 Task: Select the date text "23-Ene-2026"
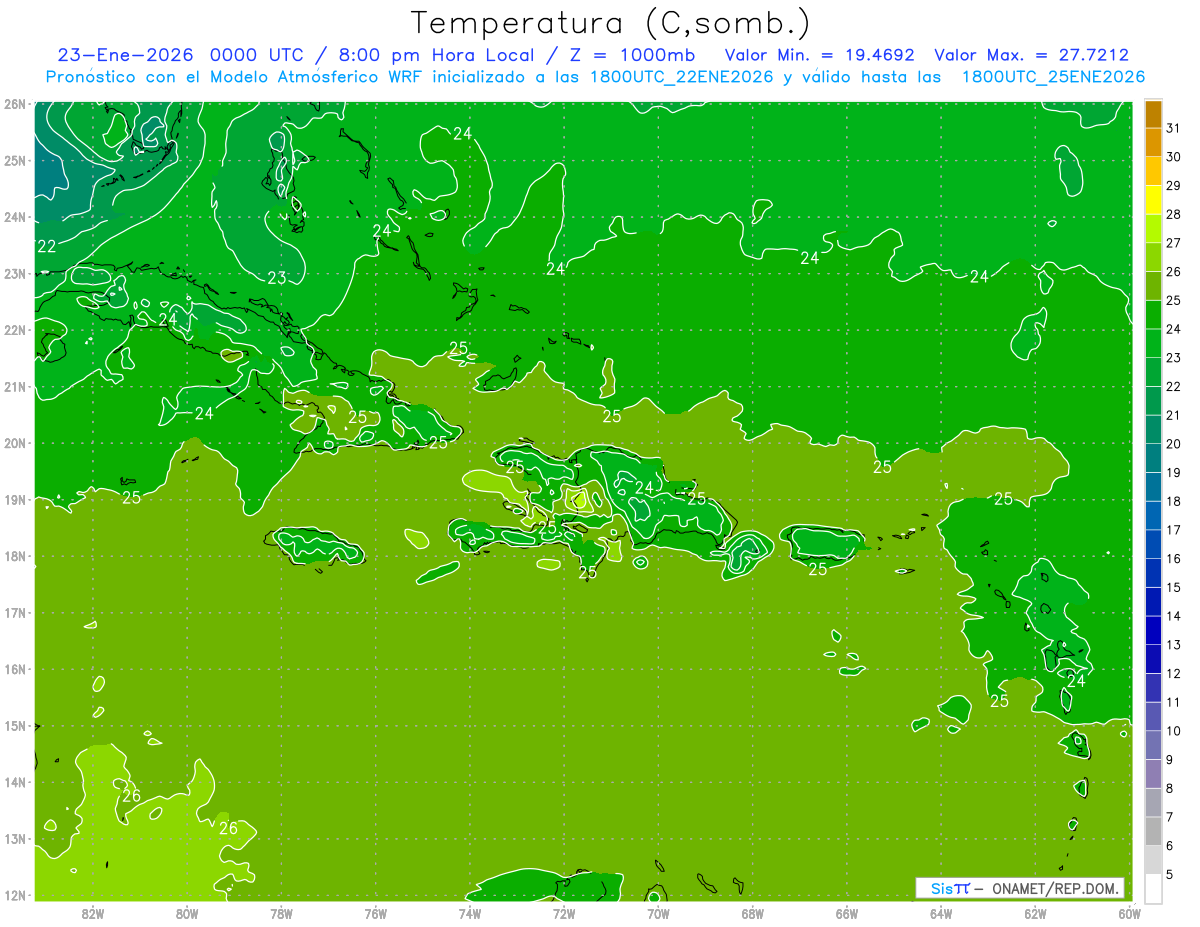125,55
